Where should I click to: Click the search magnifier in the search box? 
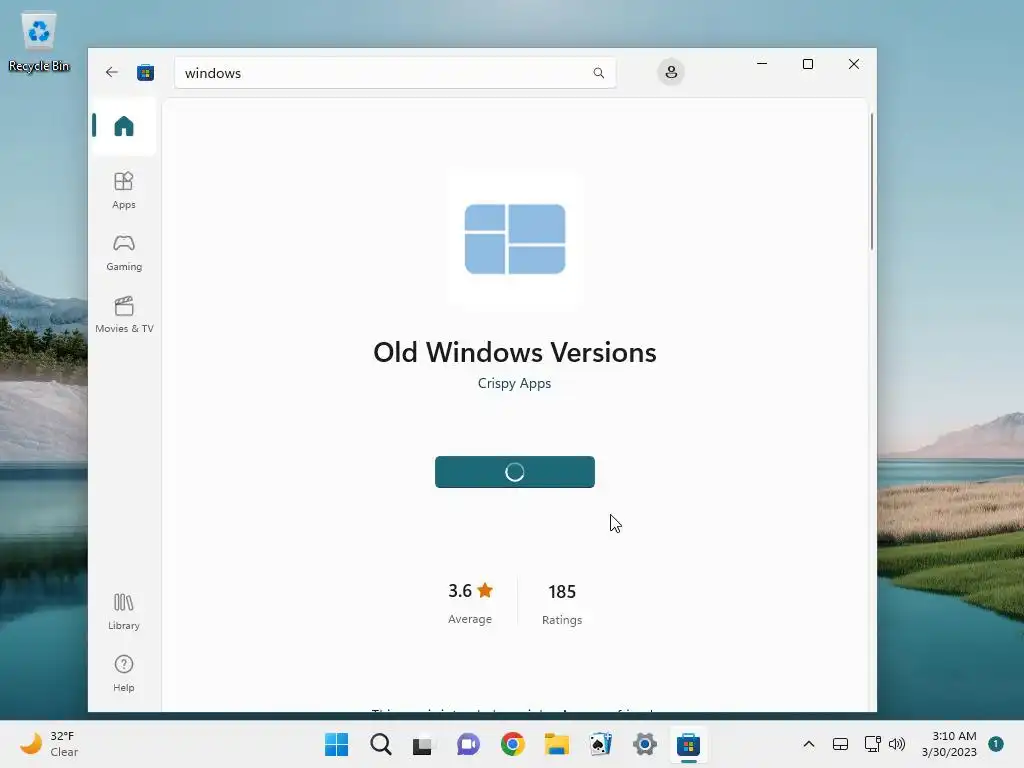[x=598, y=73]
